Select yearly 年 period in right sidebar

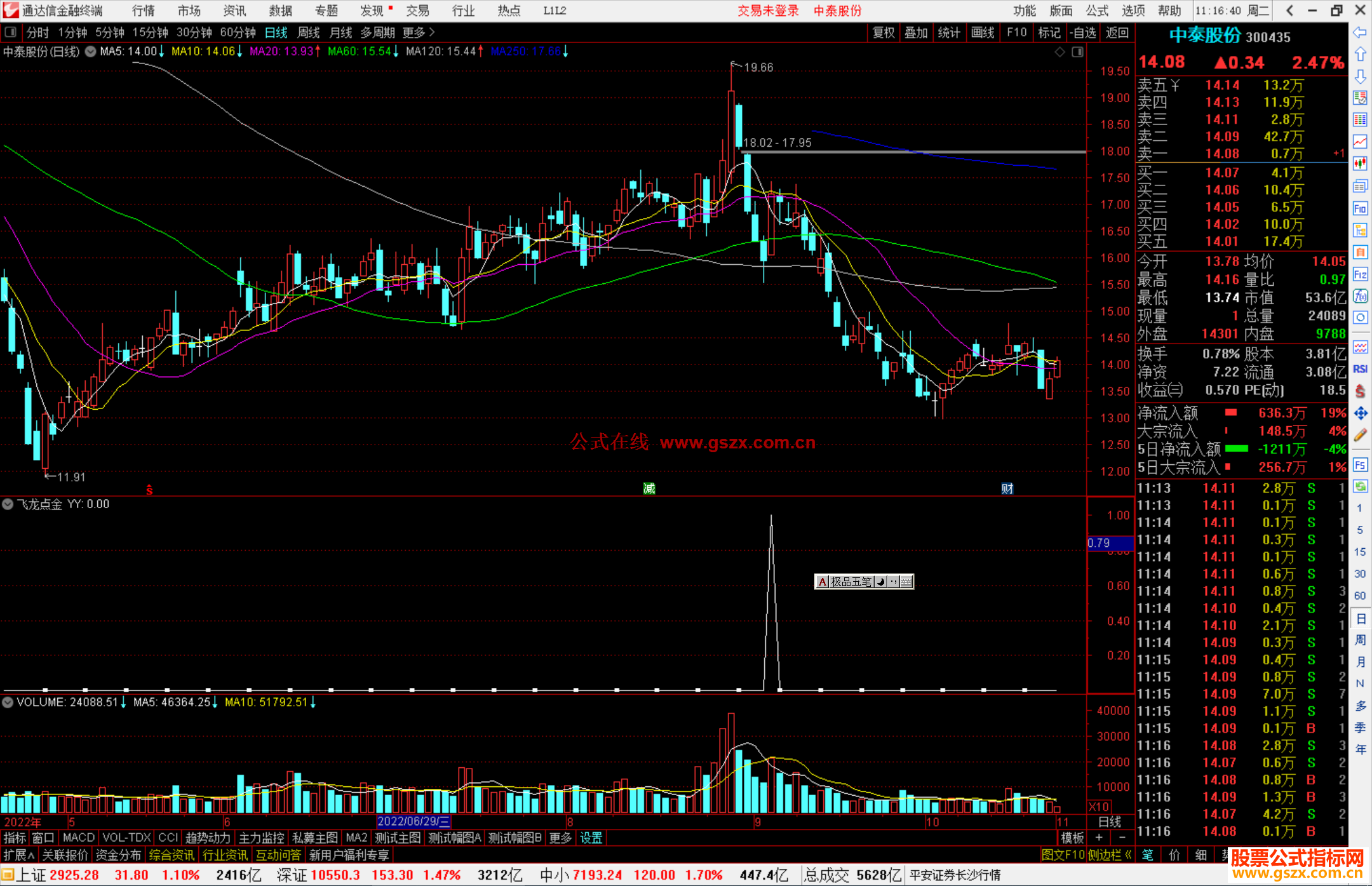click(1360, 749)
